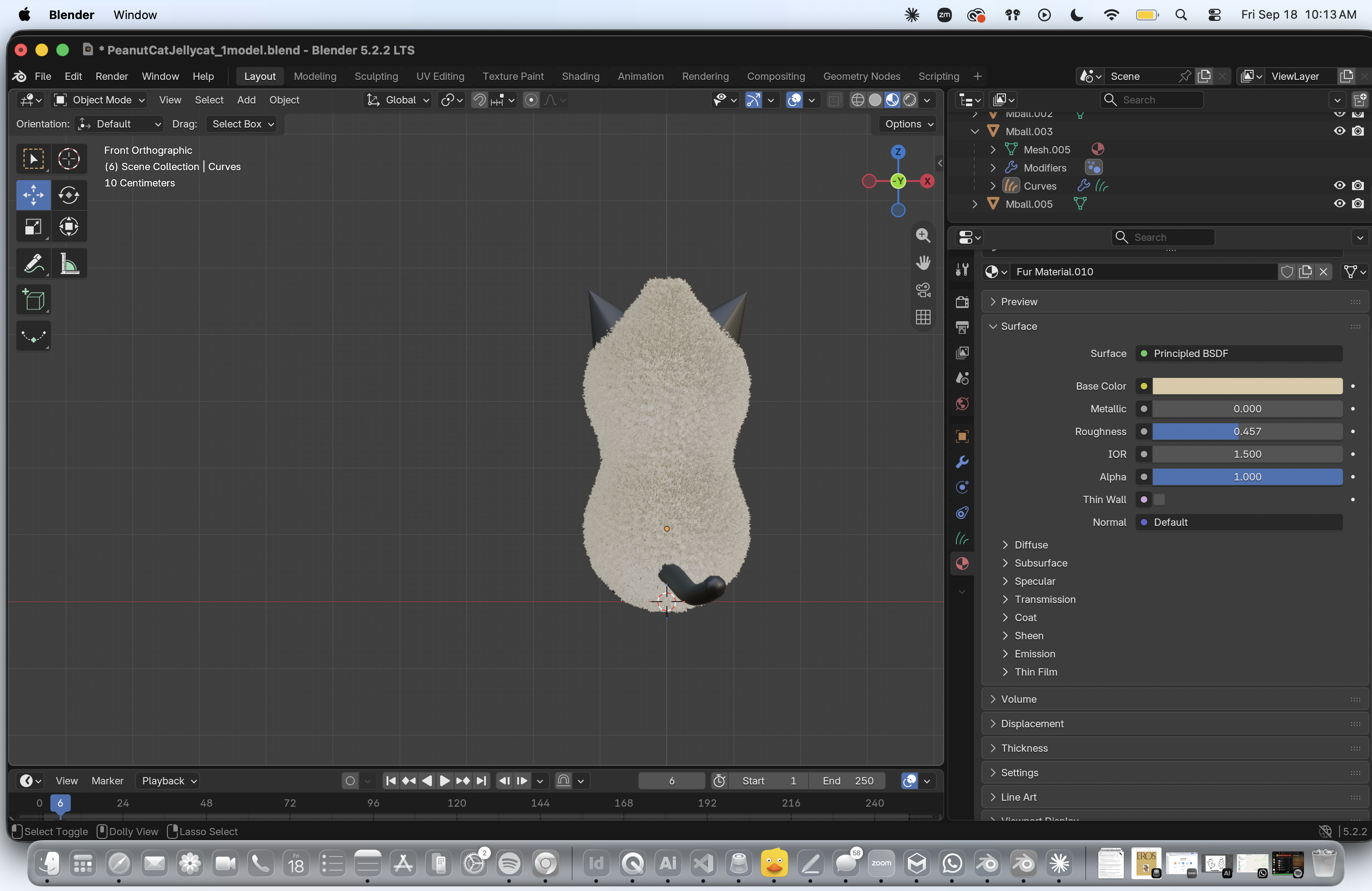Open the Output properties tab

(x=962, y=328)
